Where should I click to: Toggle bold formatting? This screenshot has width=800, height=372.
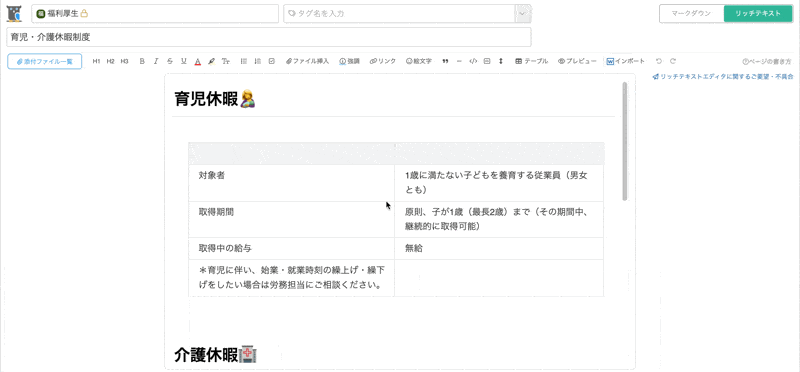(142, 61)
